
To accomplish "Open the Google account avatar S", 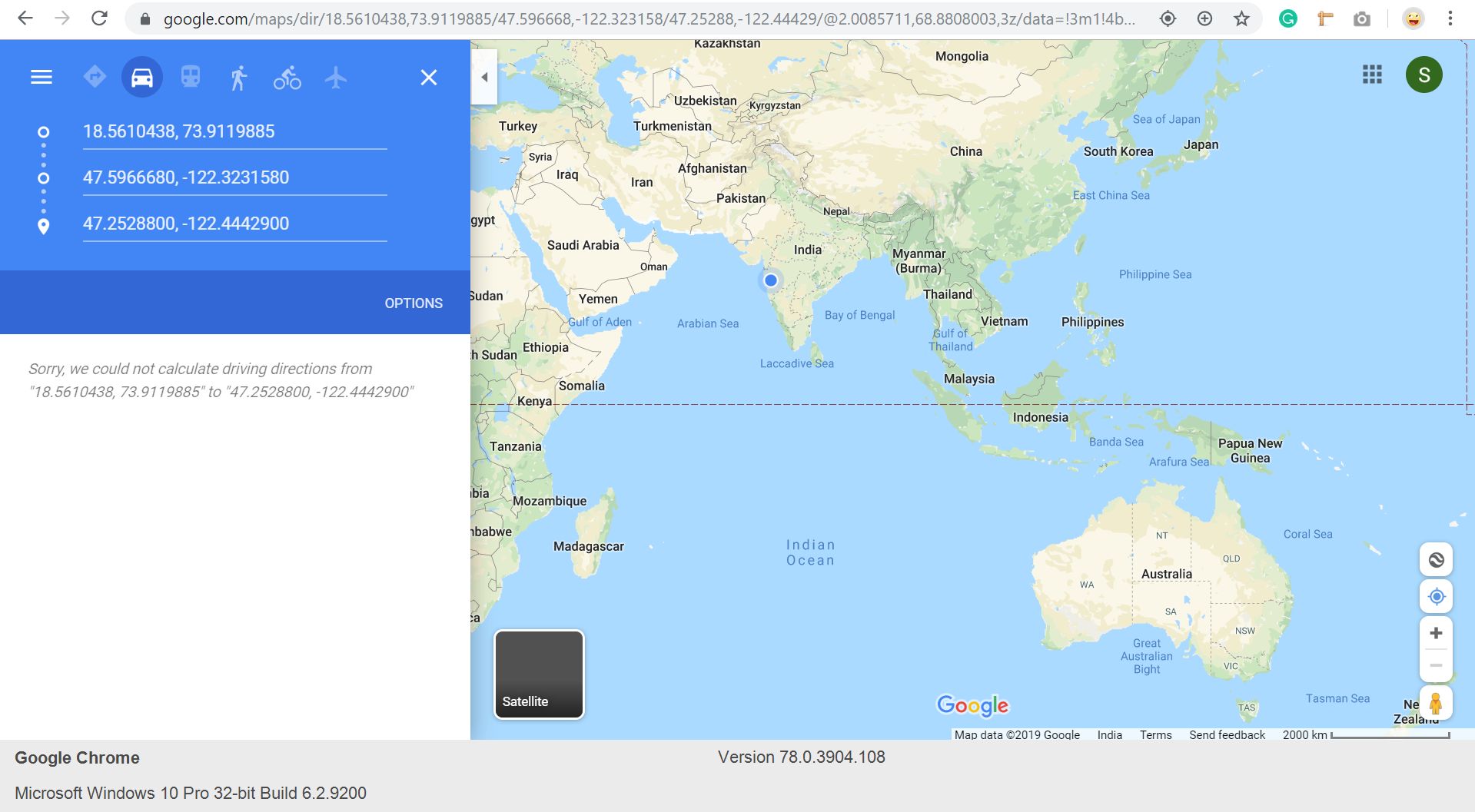I will coord(1424,75).
